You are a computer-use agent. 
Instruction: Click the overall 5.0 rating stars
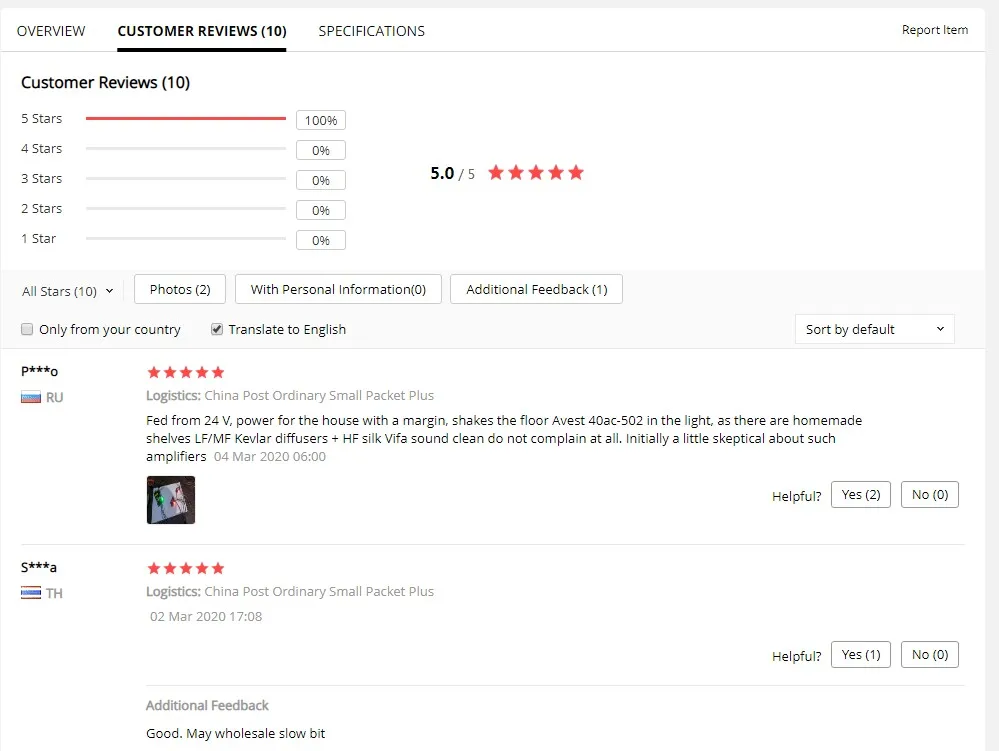pos(536,173)
